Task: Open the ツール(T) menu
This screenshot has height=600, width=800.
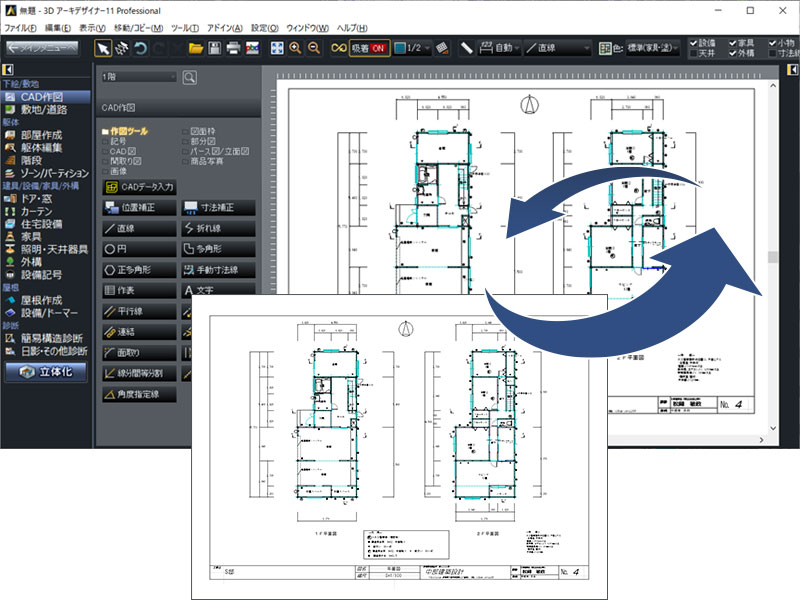Action: pyautogui.click(x=185, y=28)
